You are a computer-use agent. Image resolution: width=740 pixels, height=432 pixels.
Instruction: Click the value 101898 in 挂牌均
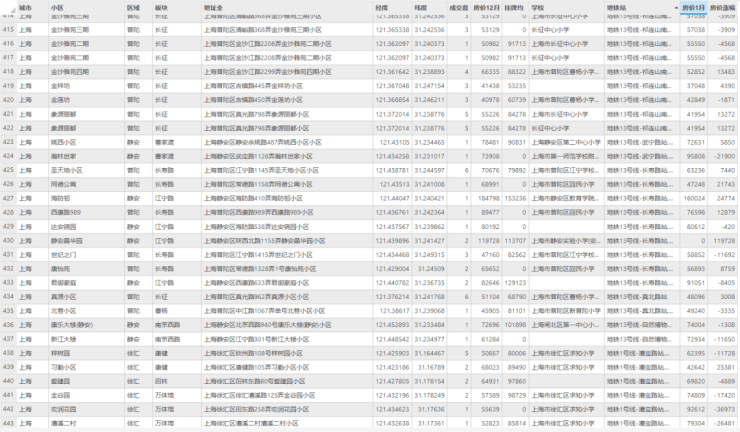[x=515, y=325]
